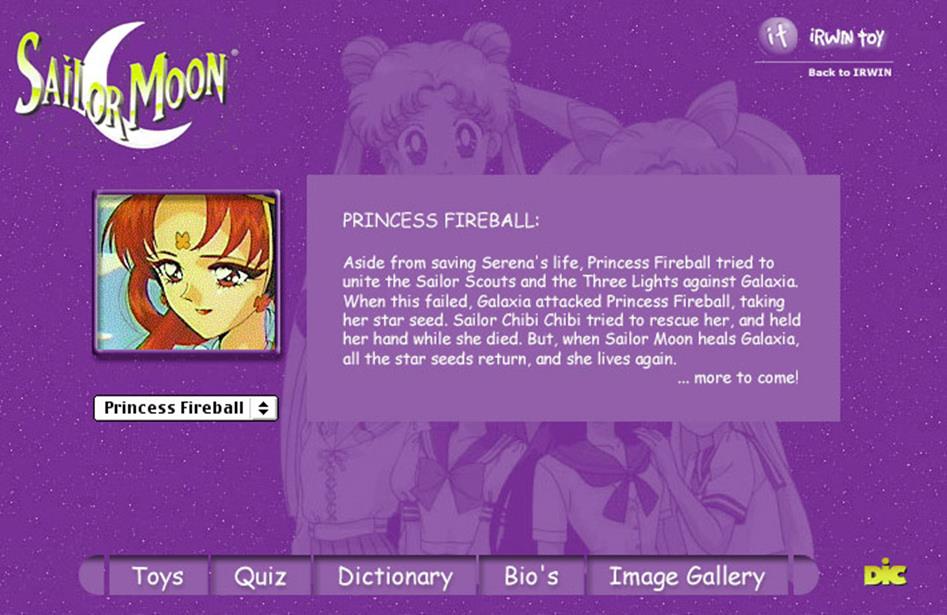The width and height of the screenshot is (947, 615).
Task: Open the Princess Fireball character dropdown
Action: point(185,408)
